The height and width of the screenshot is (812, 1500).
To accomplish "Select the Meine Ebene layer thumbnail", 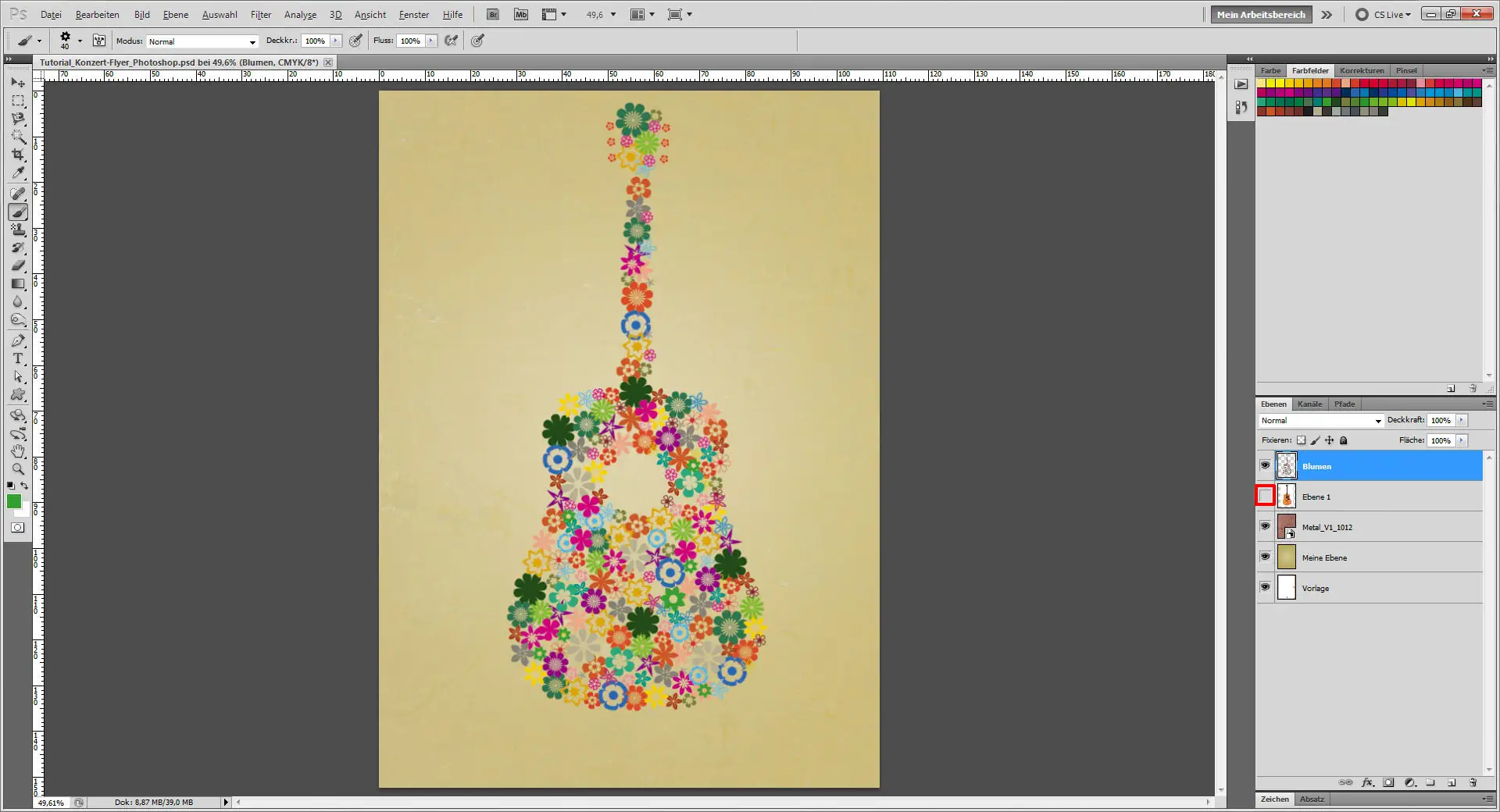I will click(1286, 557).
